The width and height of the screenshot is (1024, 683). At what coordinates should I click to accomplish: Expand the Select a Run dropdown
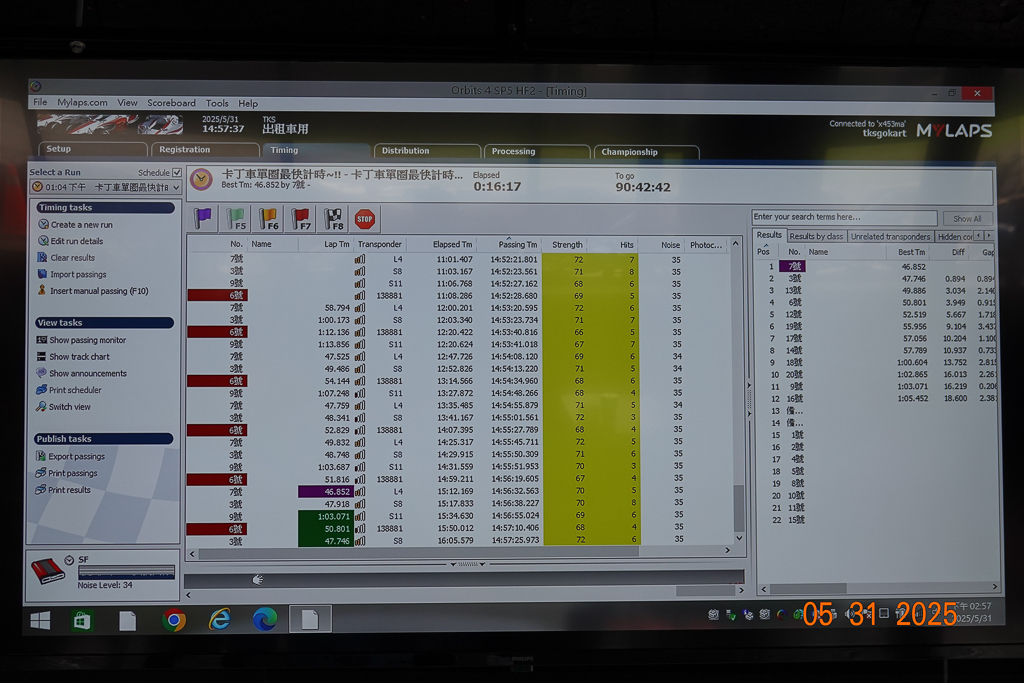(176, 187)
